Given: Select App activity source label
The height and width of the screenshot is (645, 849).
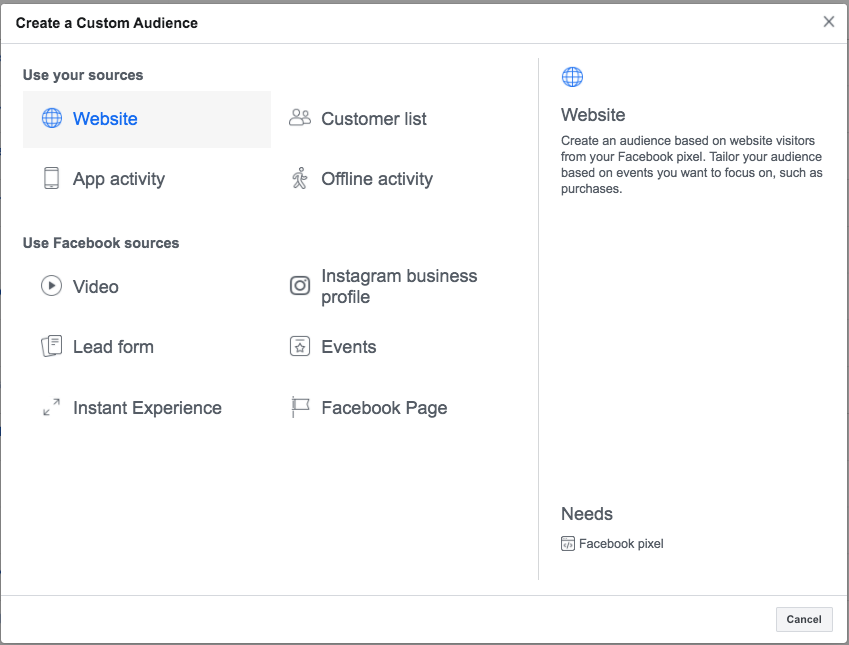Looking at the screenshot, I should (x=119, y=179).
